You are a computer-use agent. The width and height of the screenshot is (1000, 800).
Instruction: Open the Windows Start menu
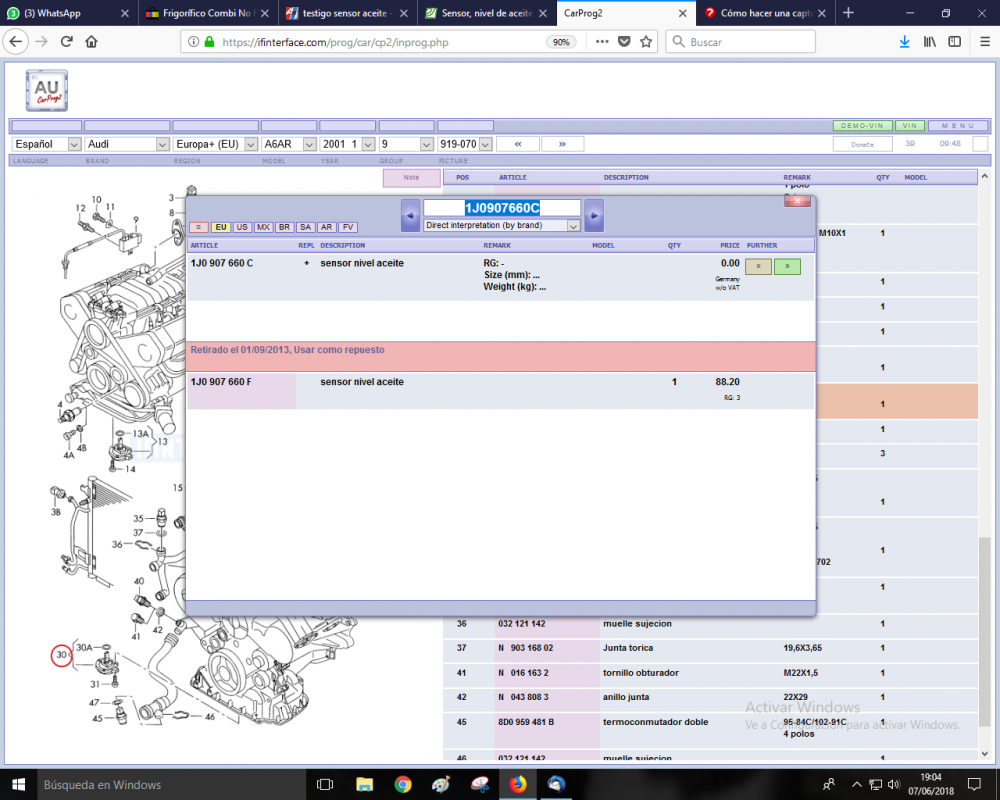(x=18, y=785)
